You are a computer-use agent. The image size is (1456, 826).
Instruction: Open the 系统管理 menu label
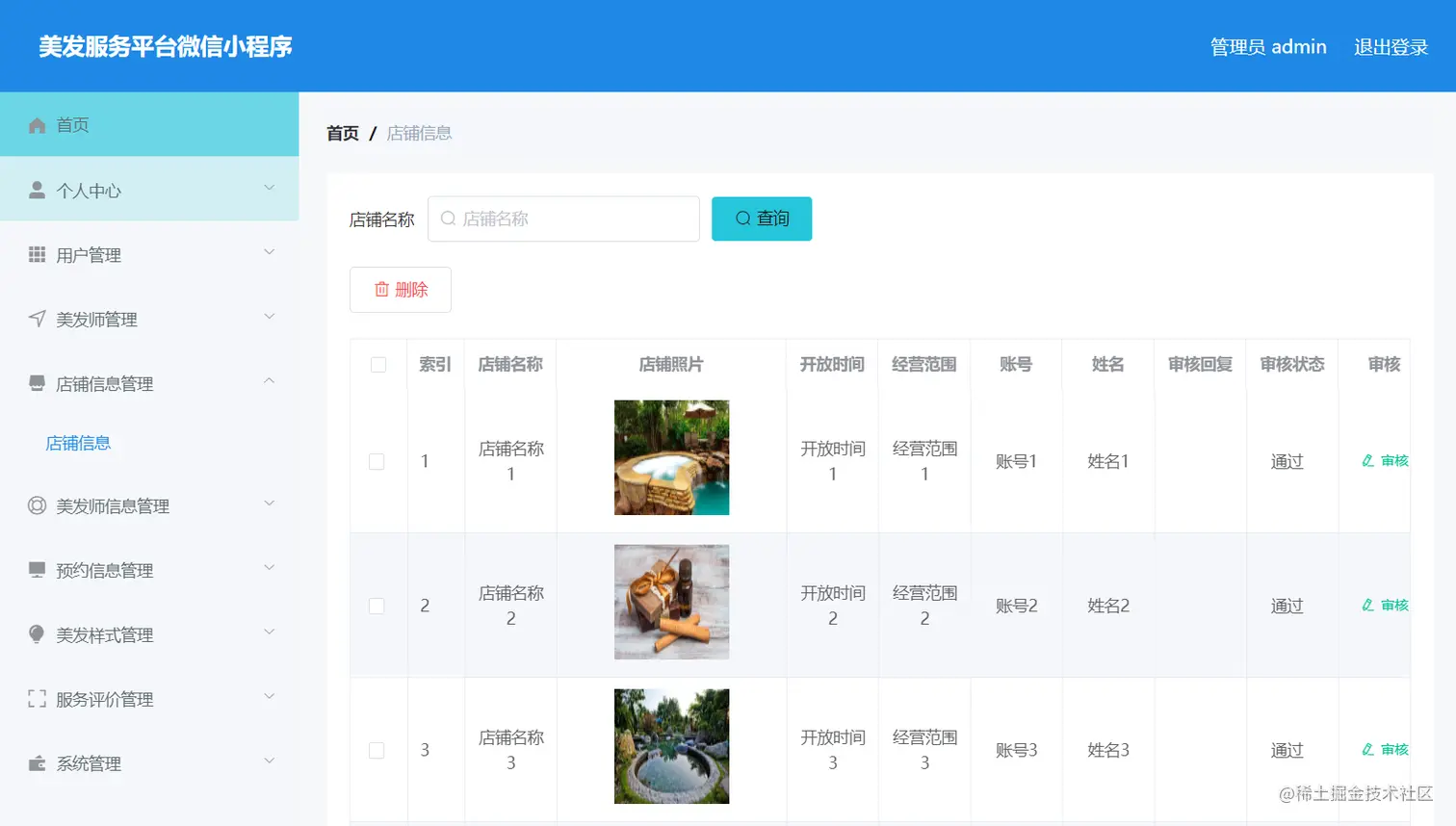(89, 763)
